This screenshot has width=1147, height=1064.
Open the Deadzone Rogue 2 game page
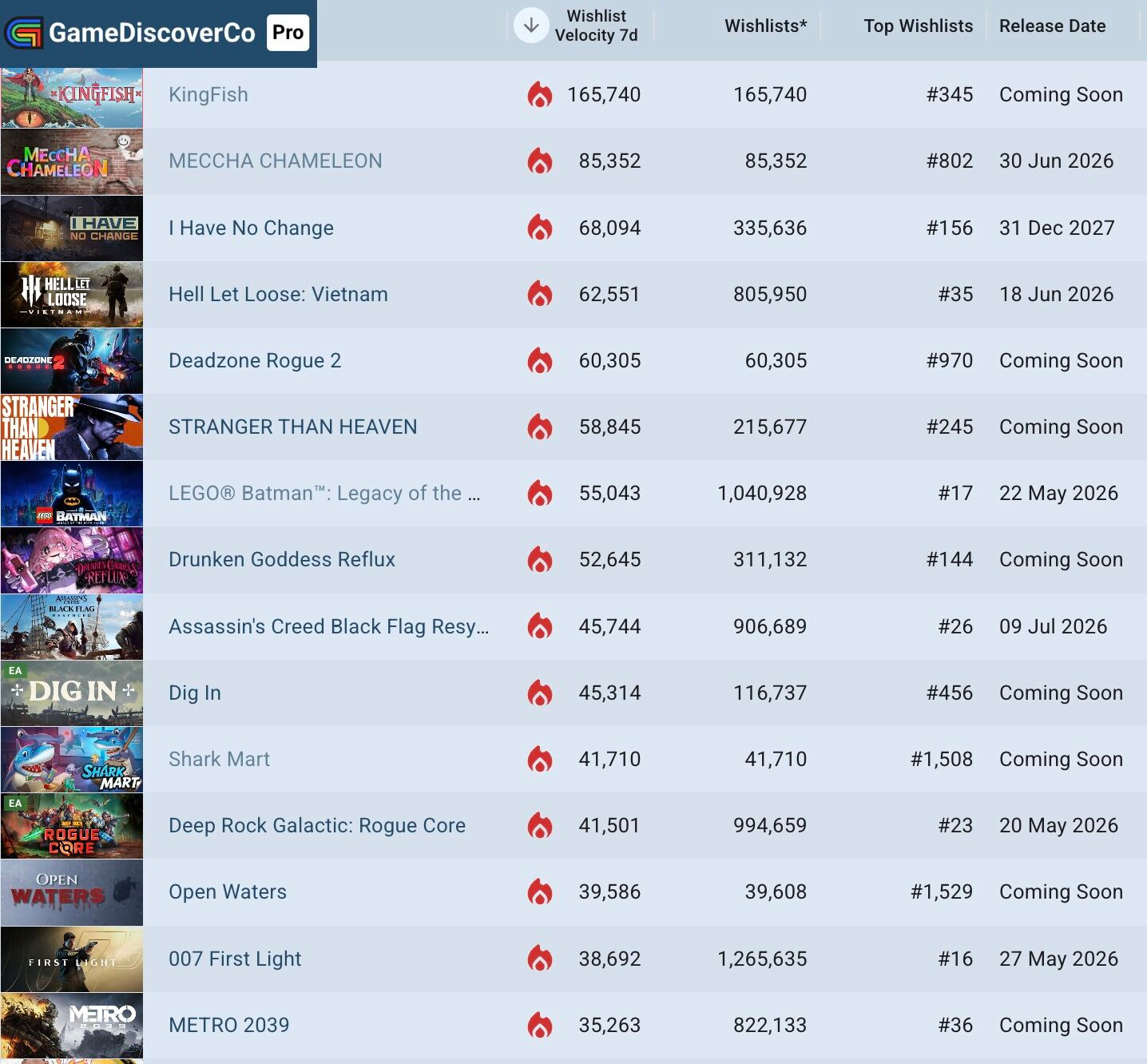coord(255,360)
